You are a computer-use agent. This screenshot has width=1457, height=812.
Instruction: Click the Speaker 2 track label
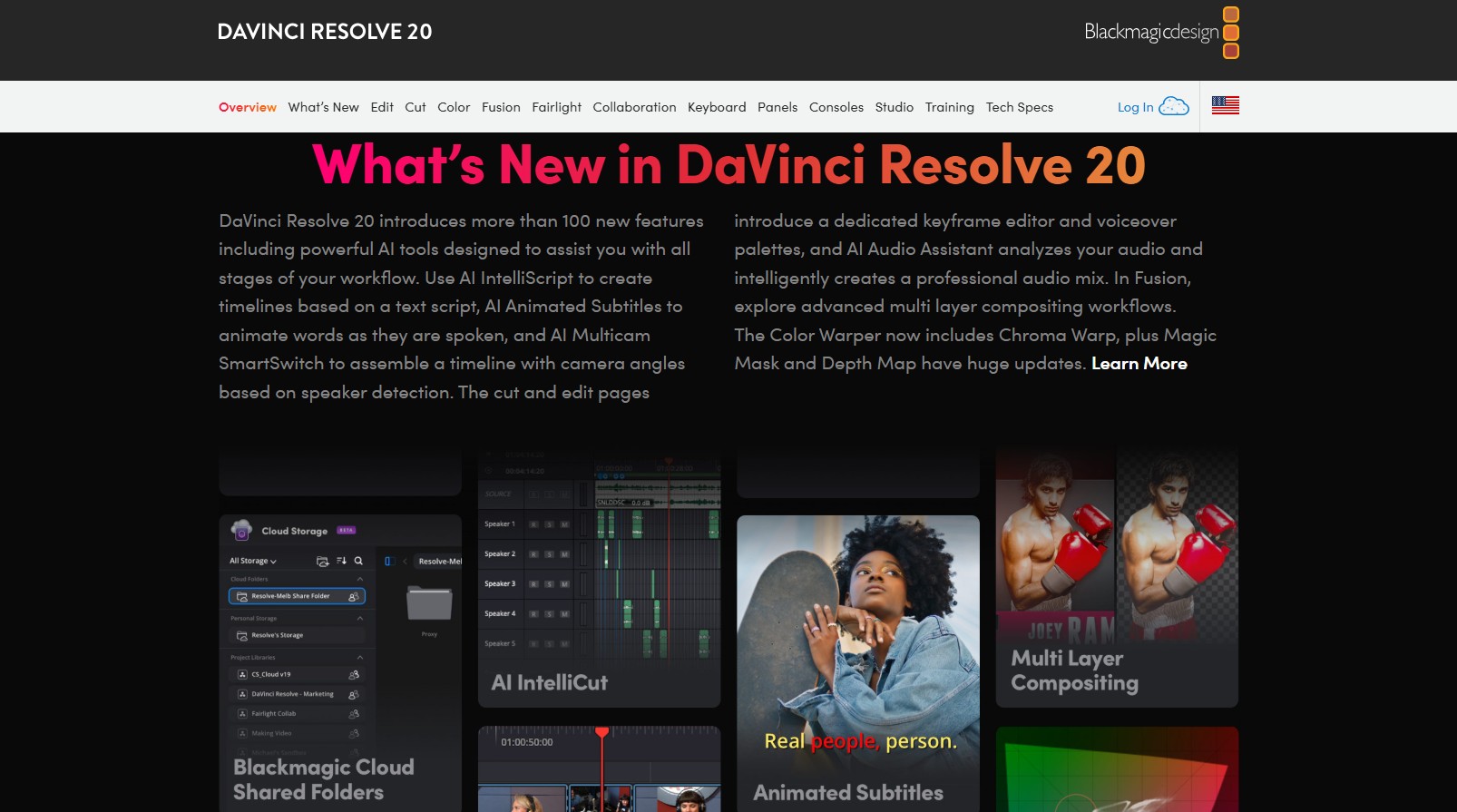point(500,554)
